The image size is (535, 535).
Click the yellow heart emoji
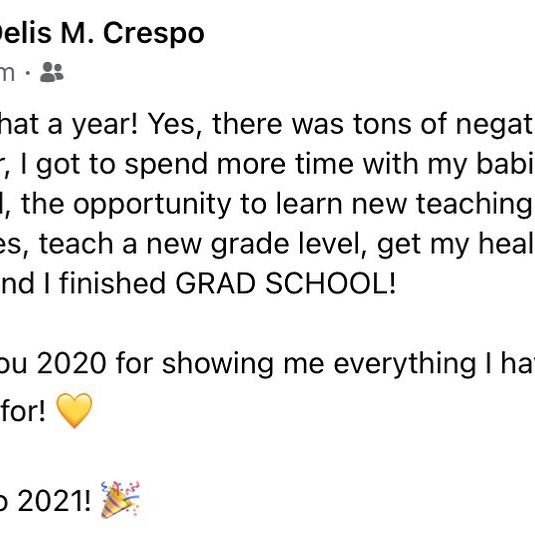pos(74,410)
